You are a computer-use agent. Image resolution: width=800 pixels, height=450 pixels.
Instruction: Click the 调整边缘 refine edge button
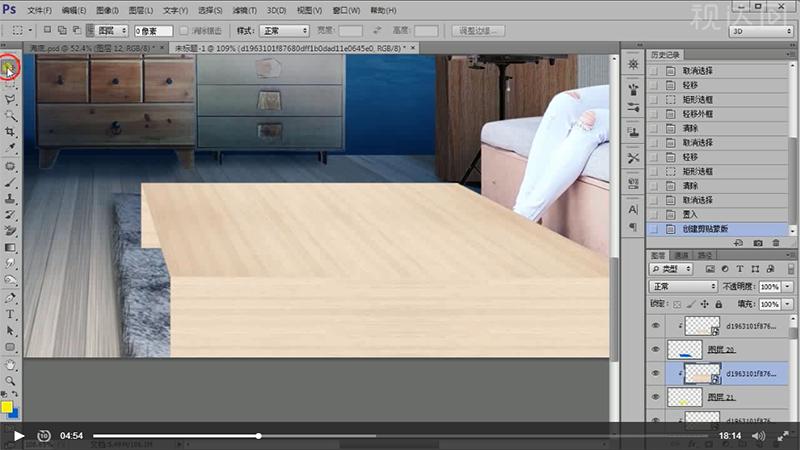tap(478, 31)
